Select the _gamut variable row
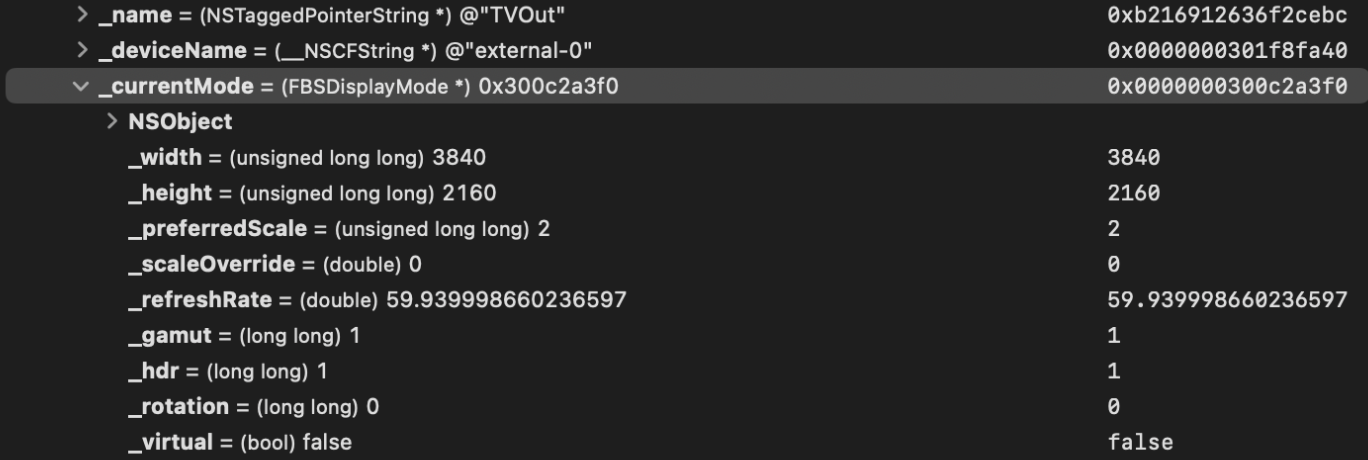Screen dimensions: 1368x460 (x=244, y=336)
